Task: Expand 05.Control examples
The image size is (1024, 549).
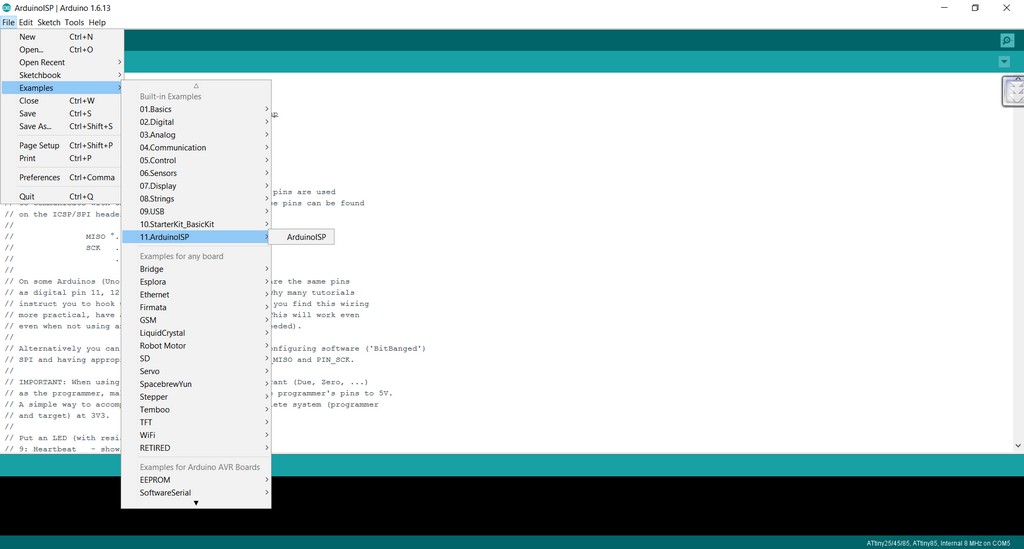Action: coord(196,161)
